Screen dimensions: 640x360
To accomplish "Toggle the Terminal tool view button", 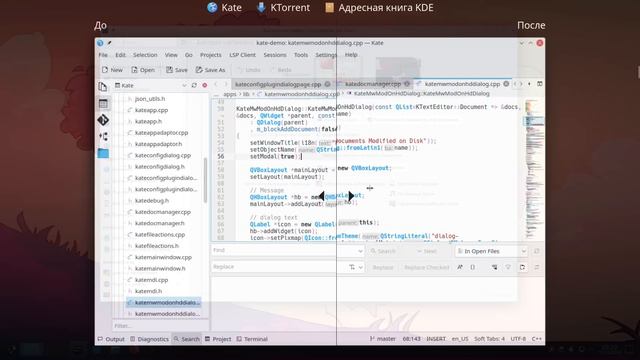I will tap(252, 339).
